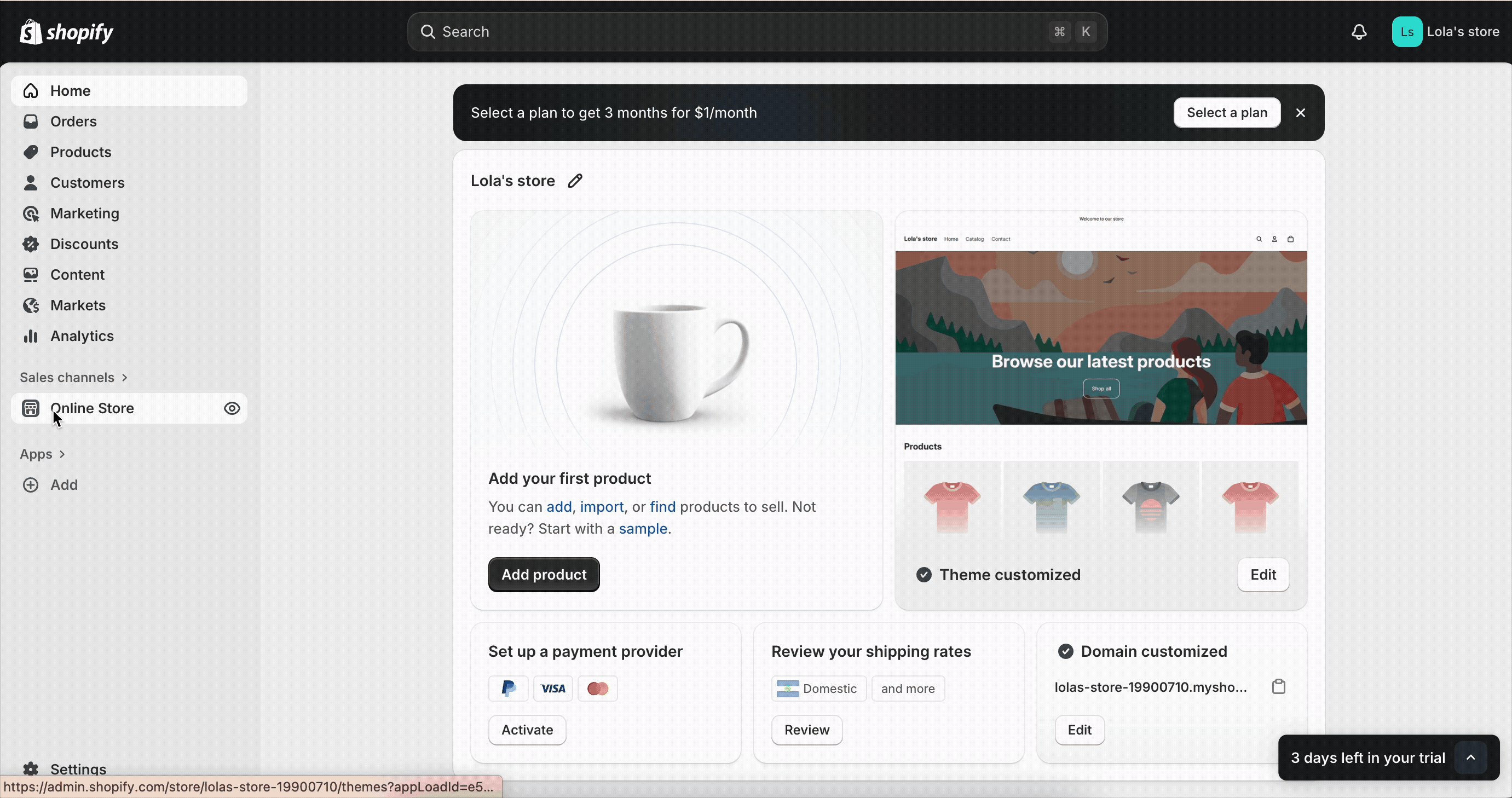
Task: Activate a payment provider
Action: (527, 730)
